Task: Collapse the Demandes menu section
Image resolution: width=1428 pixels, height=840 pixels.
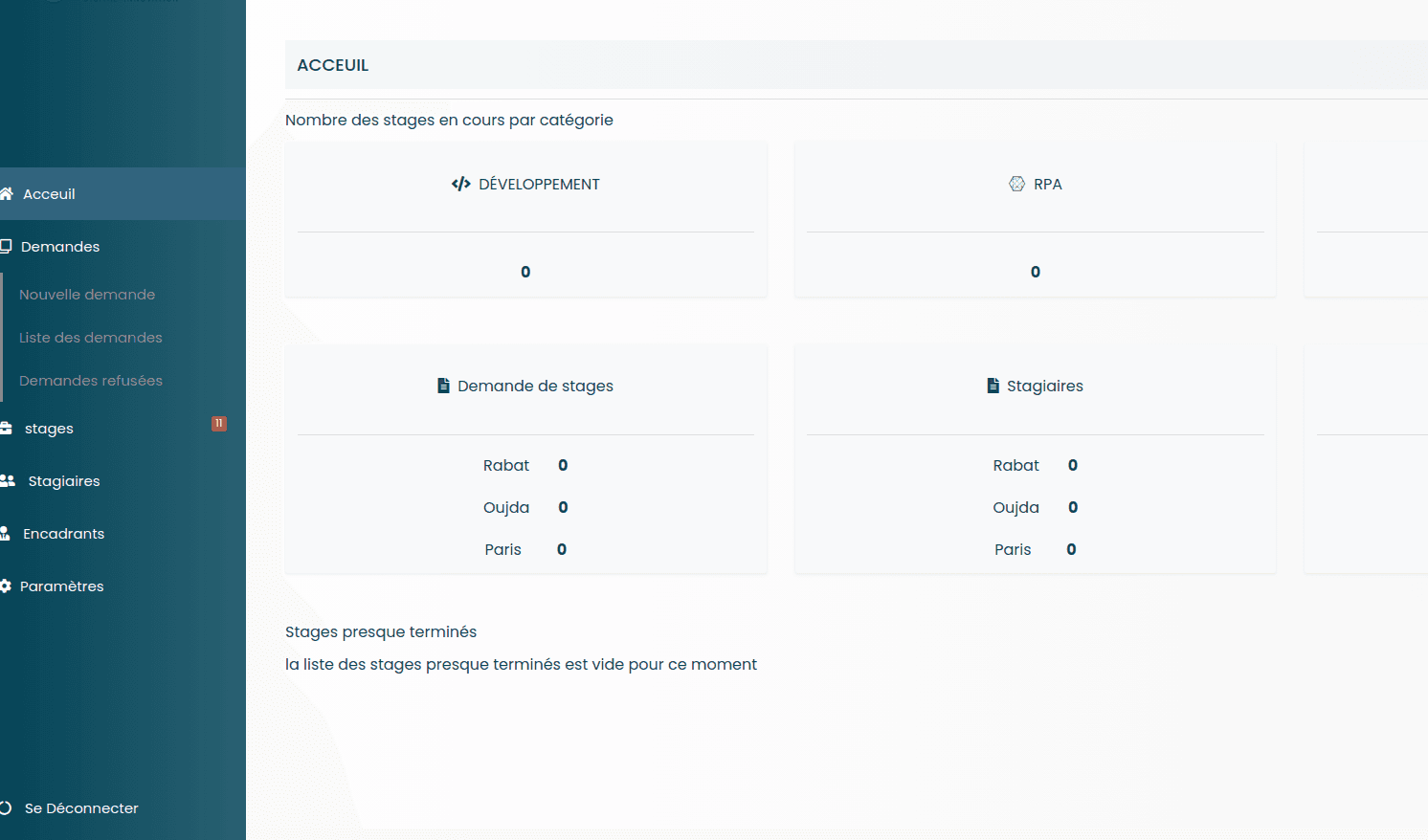Action: pyautogui.click(x=123, y=247)
